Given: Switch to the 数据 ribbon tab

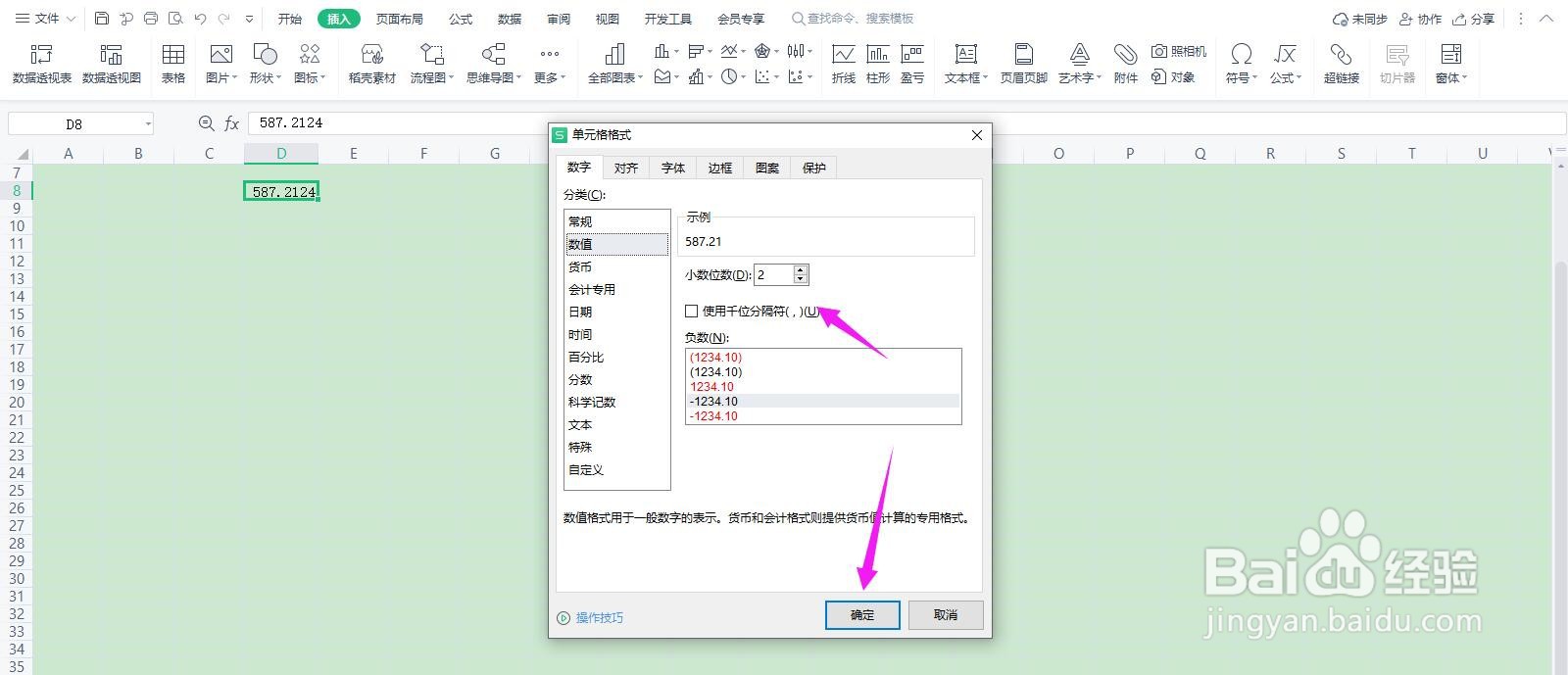Looking at the screenshot, I should pyautogui.click(x=510, y=19).
